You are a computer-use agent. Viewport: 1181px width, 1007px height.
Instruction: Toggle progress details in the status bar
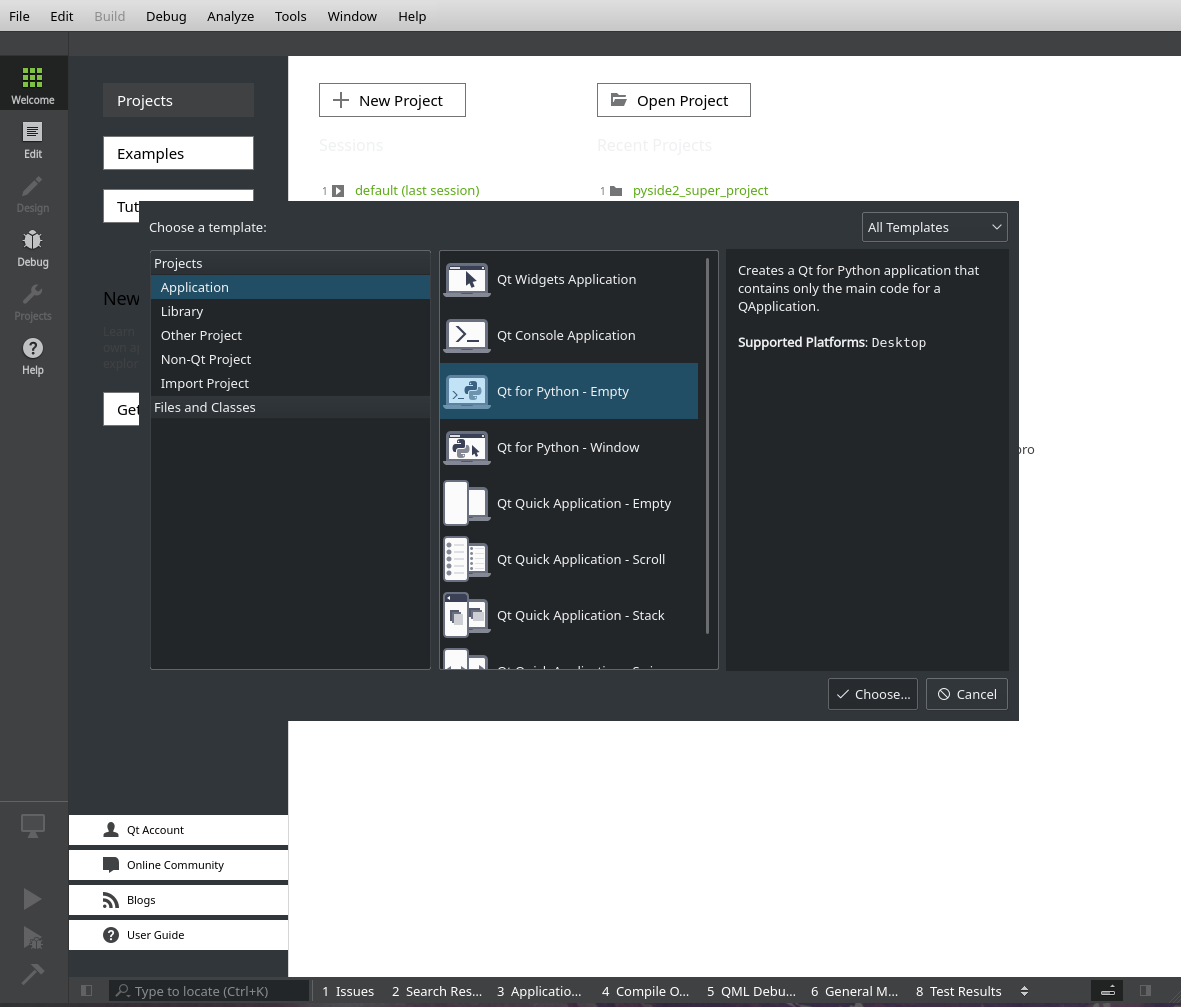pos(1107,990)
